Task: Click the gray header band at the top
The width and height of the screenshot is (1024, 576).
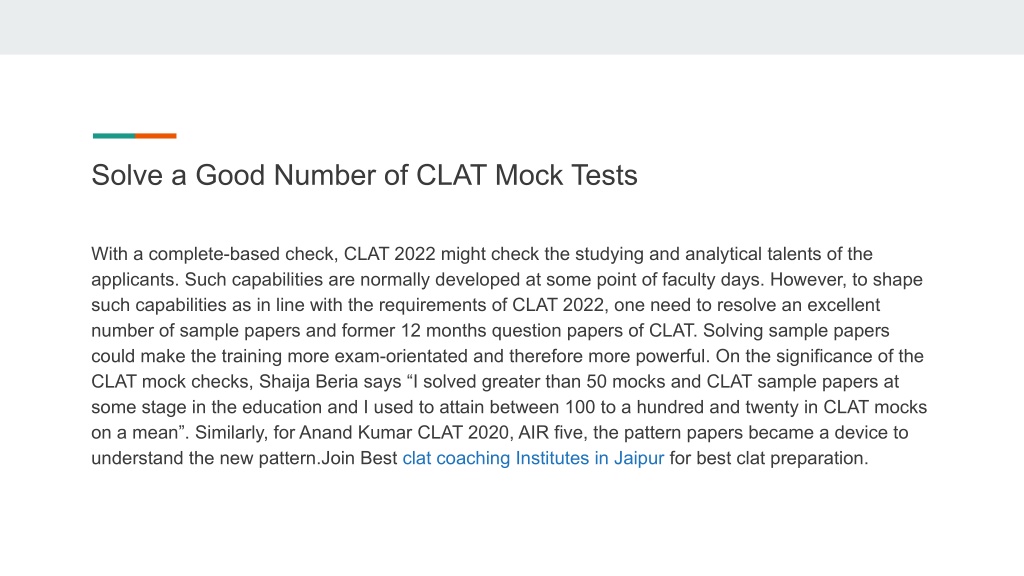Action: pyautogui.click(x=512, y=27)
